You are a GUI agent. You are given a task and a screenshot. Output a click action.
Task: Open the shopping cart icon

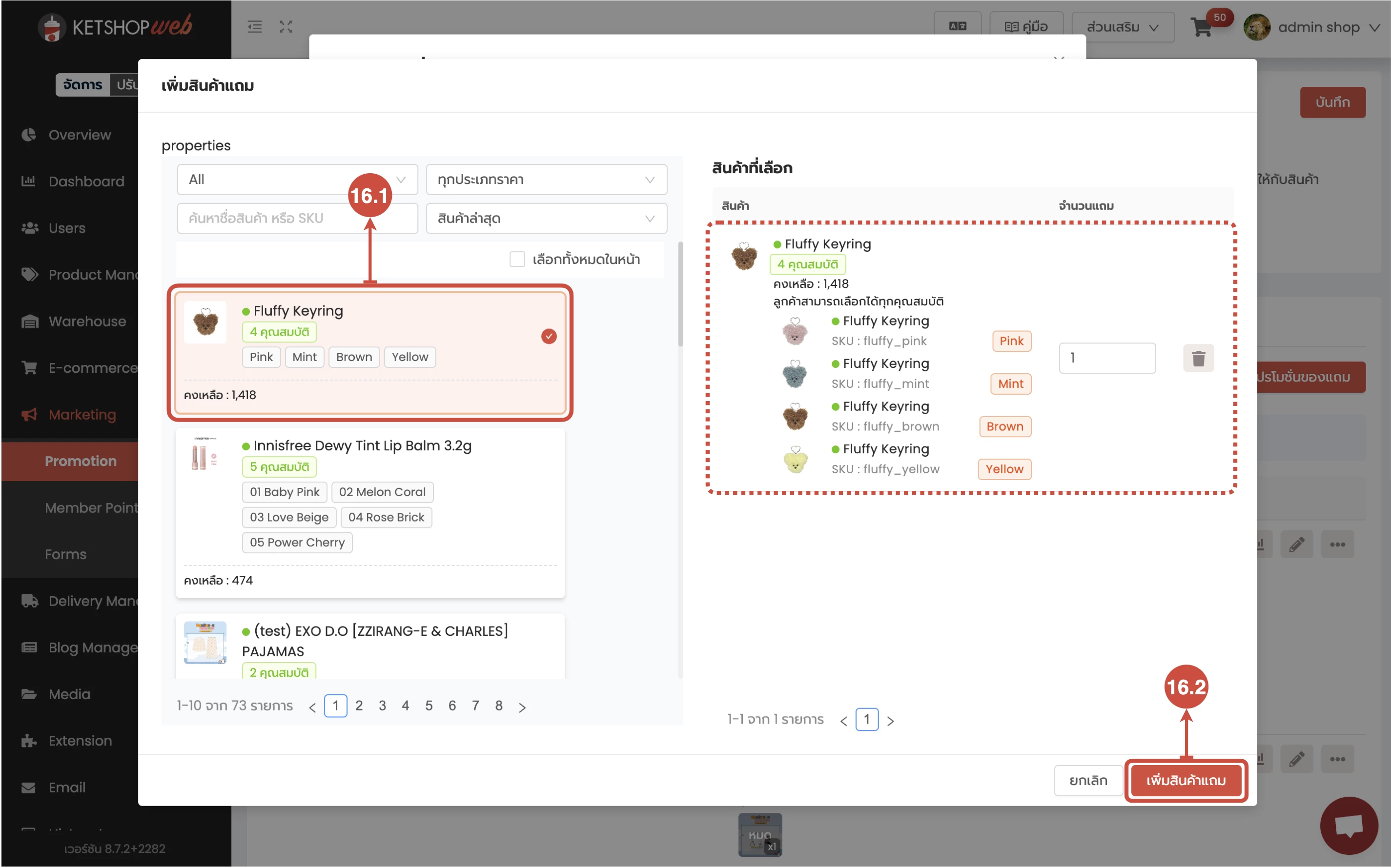tap(1201, 27)
